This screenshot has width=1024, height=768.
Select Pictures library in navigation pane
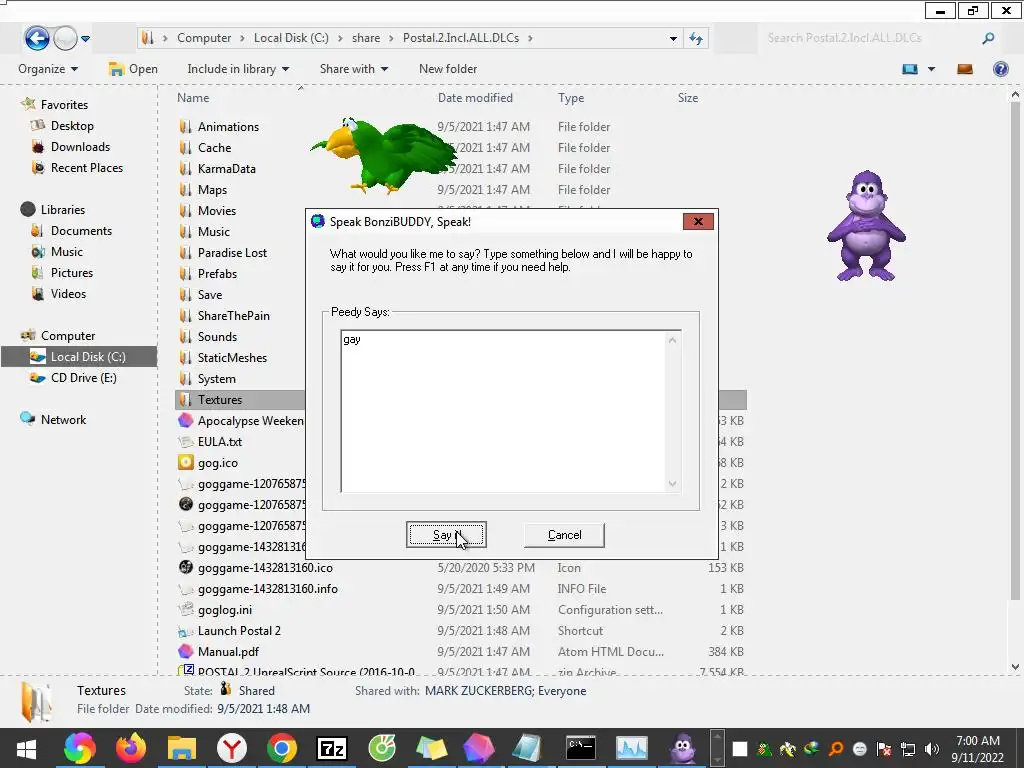(72, 273)
